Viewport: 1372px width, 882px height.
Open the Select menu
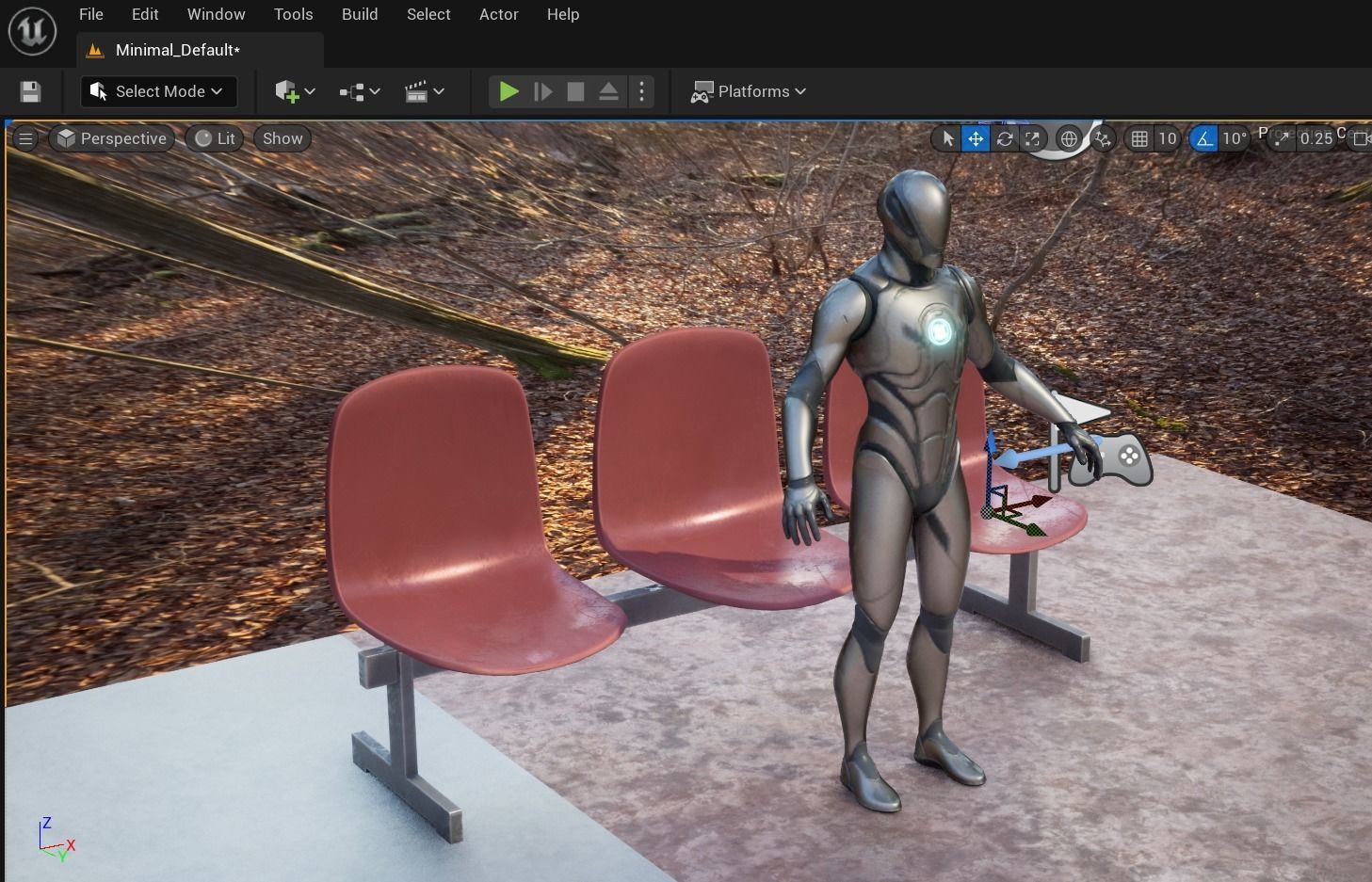click(428, 14)
